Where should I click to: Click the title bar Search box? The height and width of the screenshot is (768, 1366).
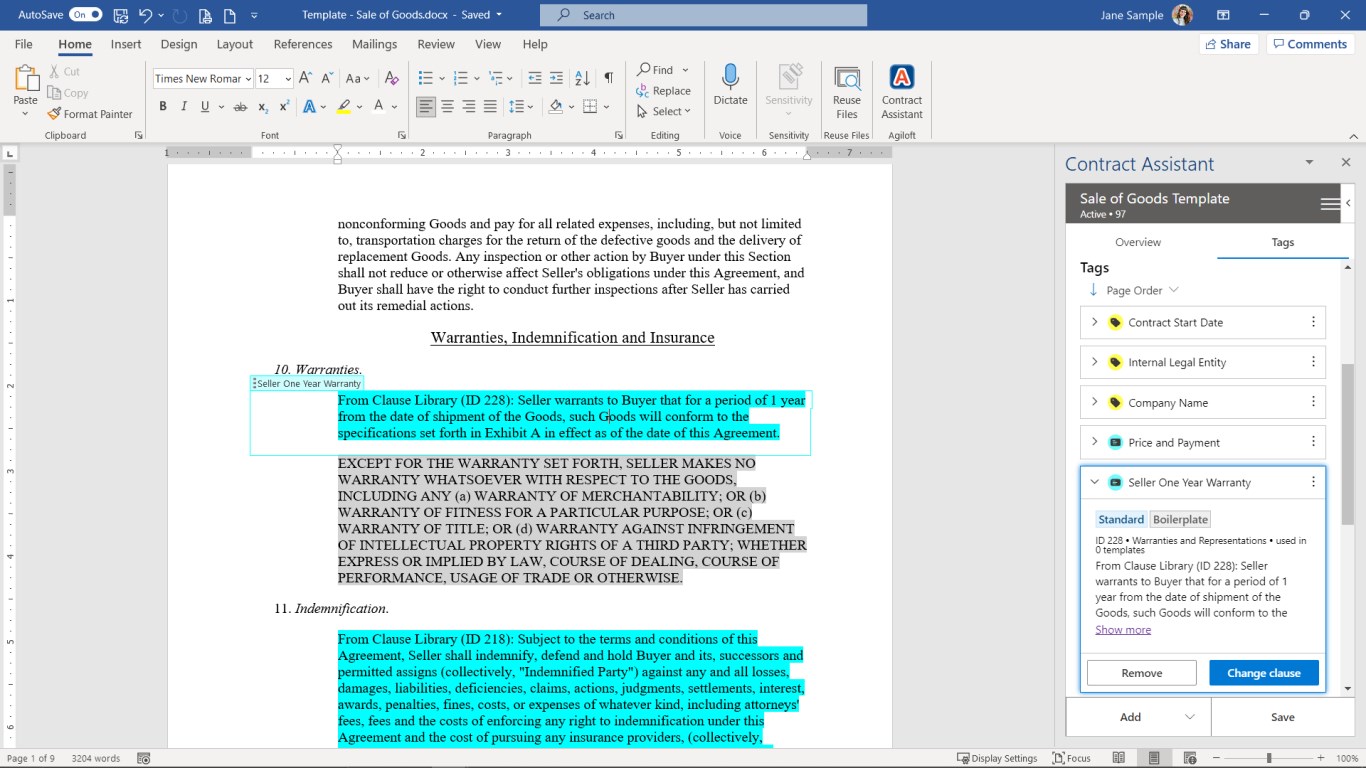pyautogui.click(x=703, y=15)
